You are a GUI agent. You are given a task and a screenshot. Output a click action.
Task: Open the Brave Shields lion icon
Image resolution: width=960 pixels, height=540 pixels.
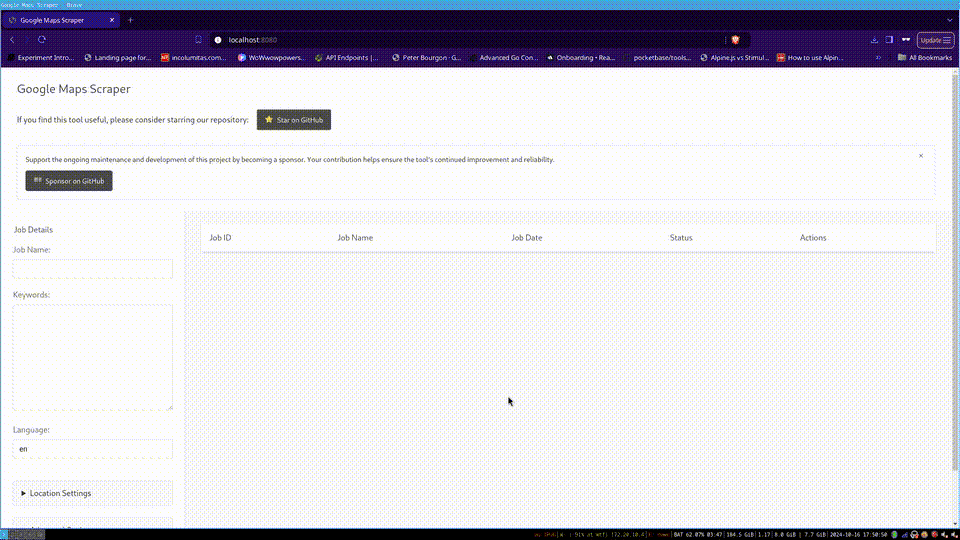pos(735,40)
